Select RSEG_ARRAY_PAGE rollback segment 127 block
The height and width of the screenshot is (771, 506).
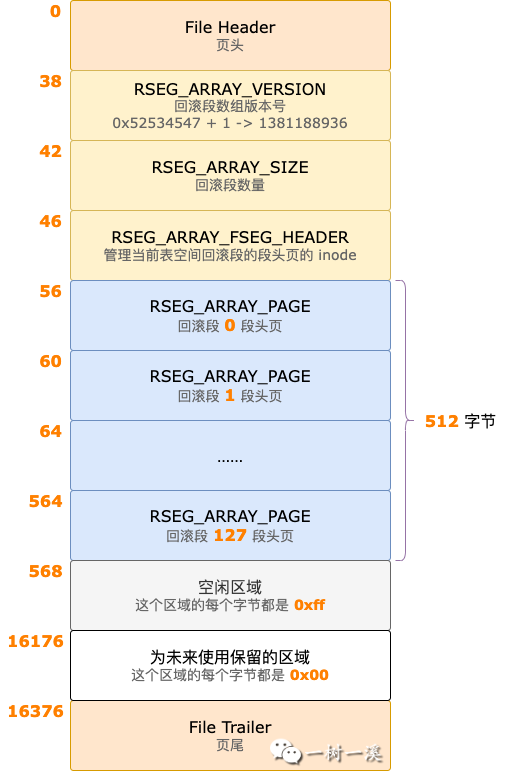pos(230,525)
